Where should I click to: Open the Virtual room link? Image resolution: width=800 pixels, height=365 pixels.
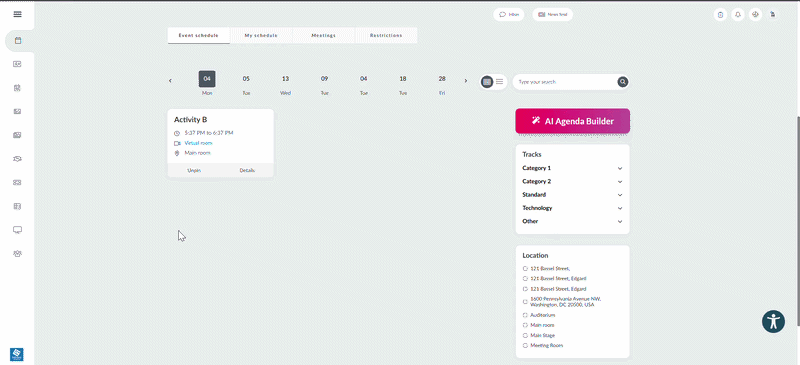pyautogui.click(x=198, y=143)
